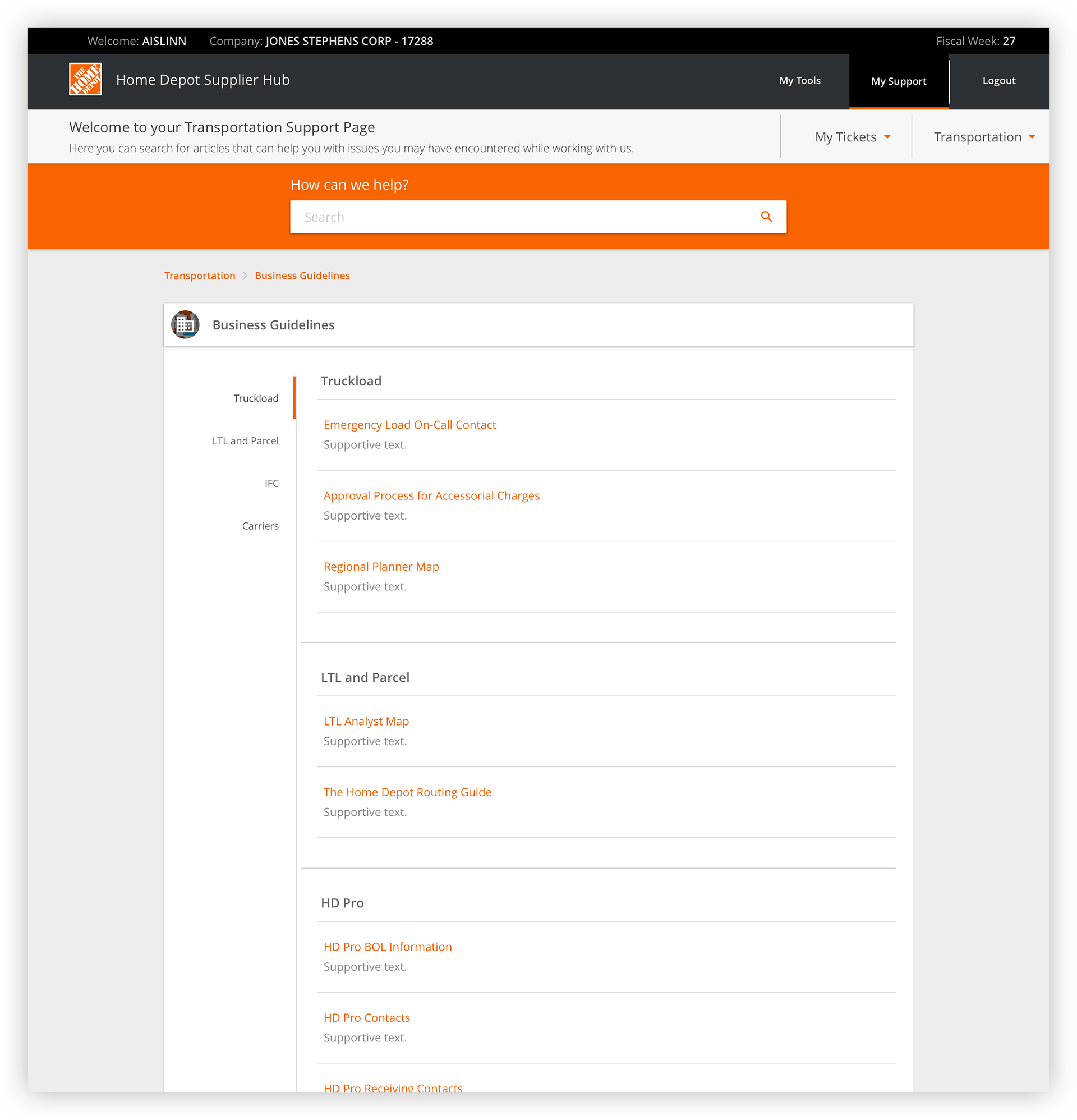Click the Home Depot Supplier Hub title
The image size is (1077, 1120).
[203, 80]
